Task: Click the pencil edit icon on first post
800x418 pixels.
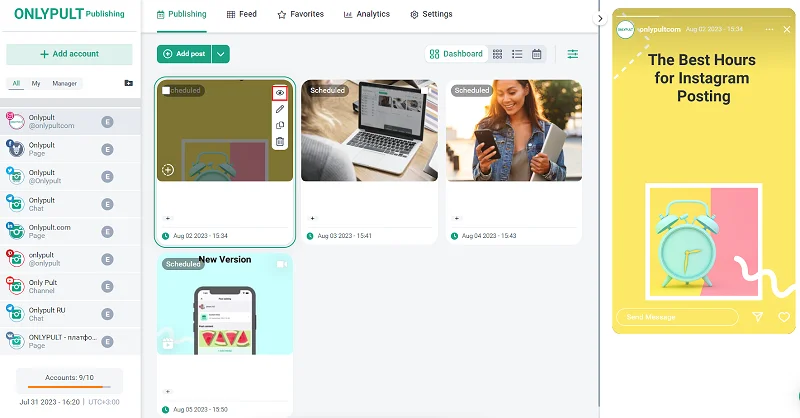Action: pyautogui.click(x=280, y=108)
